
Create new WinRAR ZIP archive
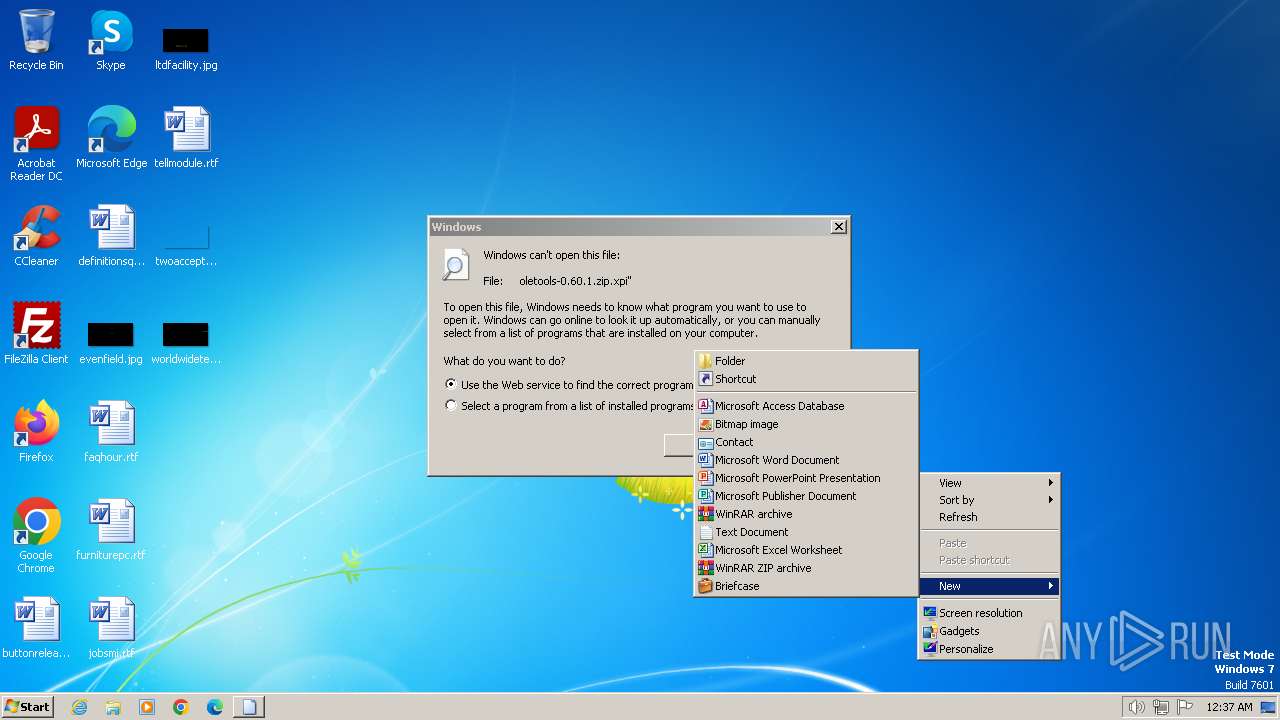click(x=806, y=568)
